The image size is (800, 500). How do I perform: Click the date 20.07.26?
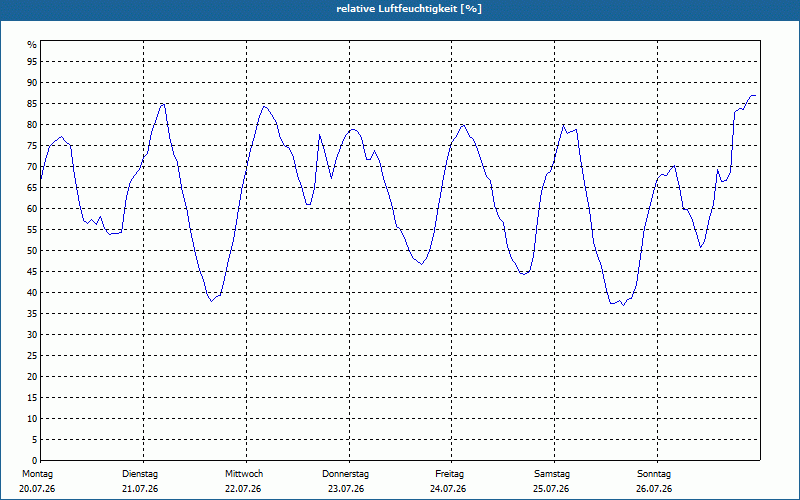pos(37,489)
